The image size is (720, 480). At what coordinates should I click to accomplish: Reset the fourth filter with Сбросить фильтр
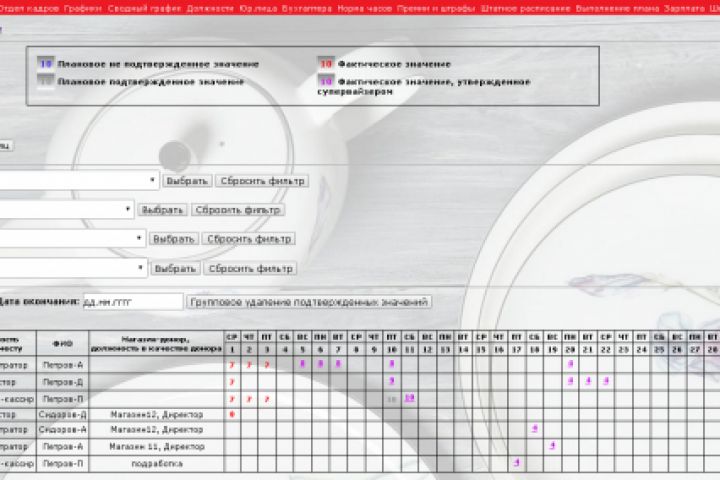[251, 268]
